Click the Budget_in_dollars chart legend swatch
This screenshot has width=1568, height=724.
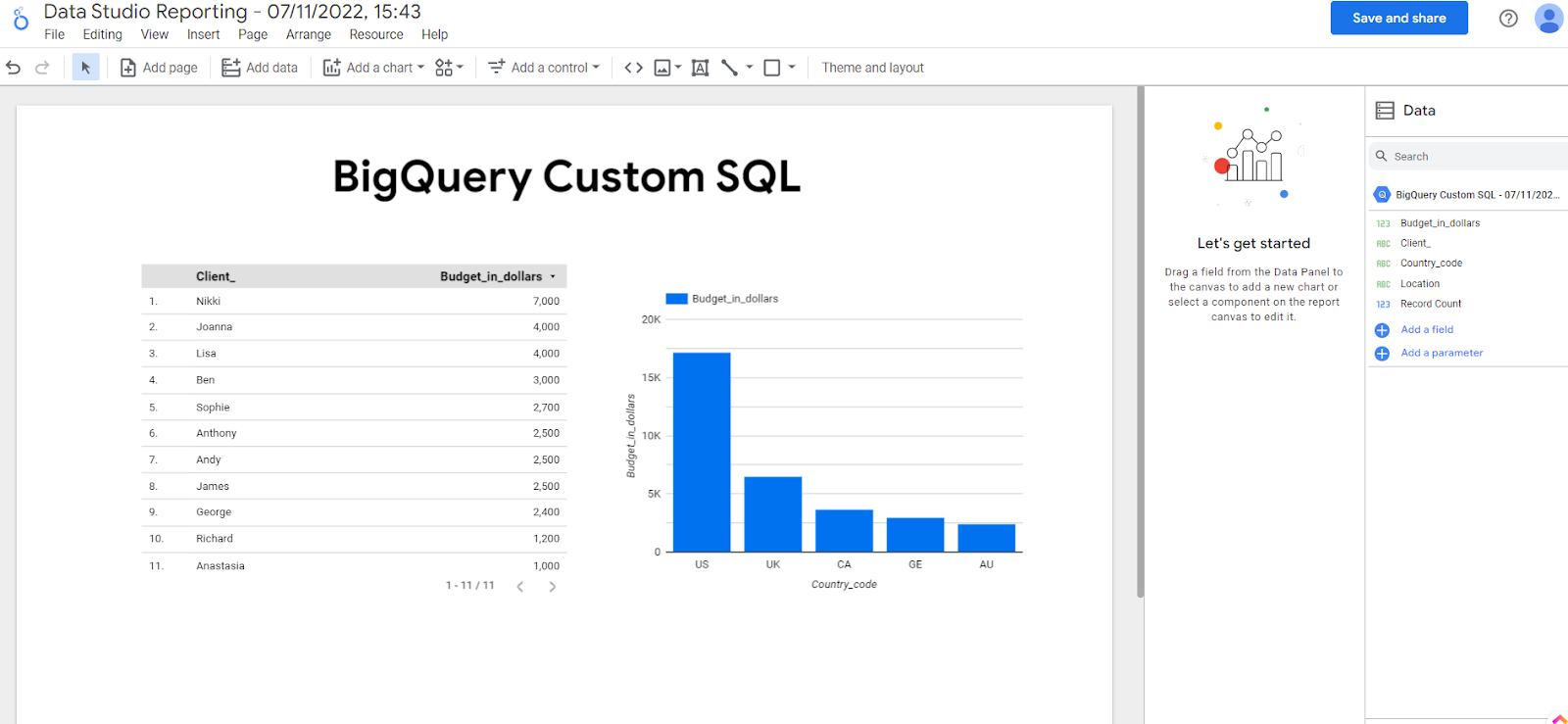click(x=676, y=299)
